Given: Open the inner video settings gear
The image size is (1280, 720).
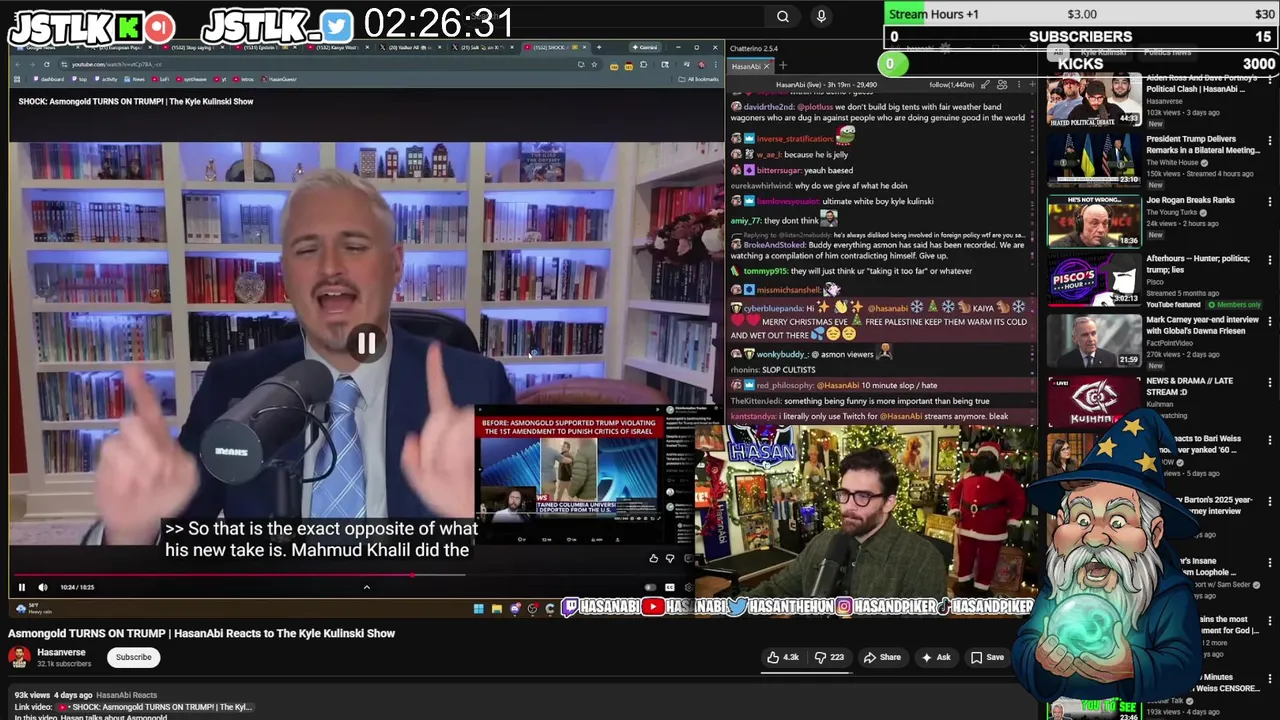Looking at the screenshot, I should click(688, 587).
